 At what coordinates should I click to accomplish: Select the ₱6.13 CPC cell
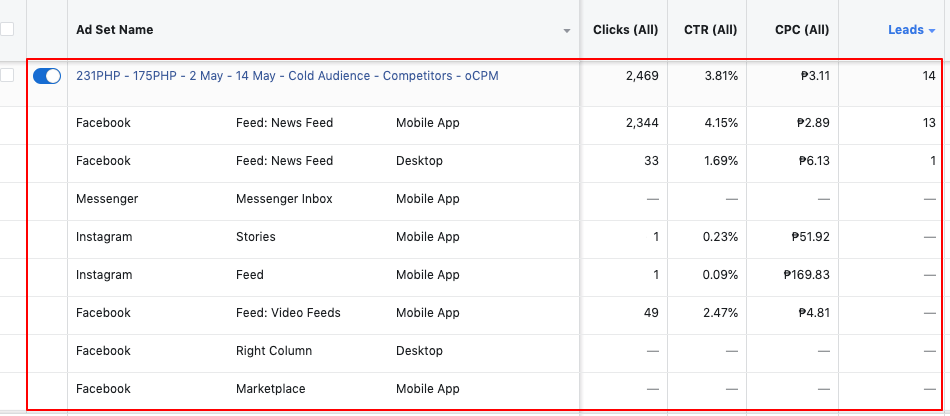pyautogui.click(x=814, y=161)
